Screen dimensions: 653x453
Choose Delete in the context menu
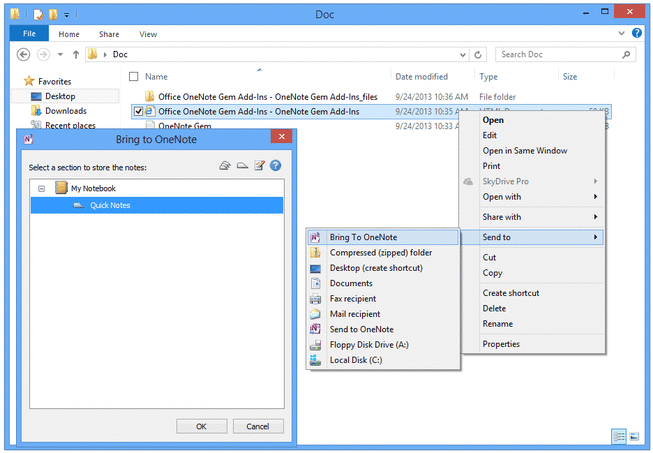click(532, 309)
